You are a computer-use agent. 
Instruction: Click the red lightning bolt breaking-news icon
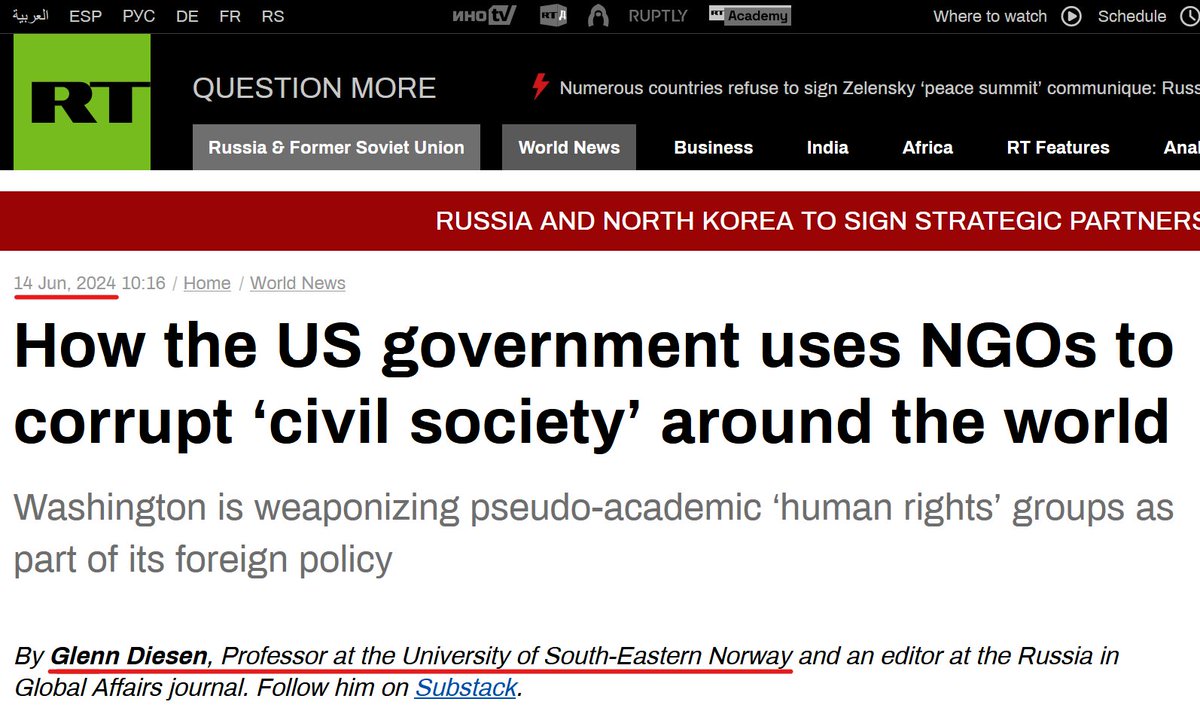[540, 87]
